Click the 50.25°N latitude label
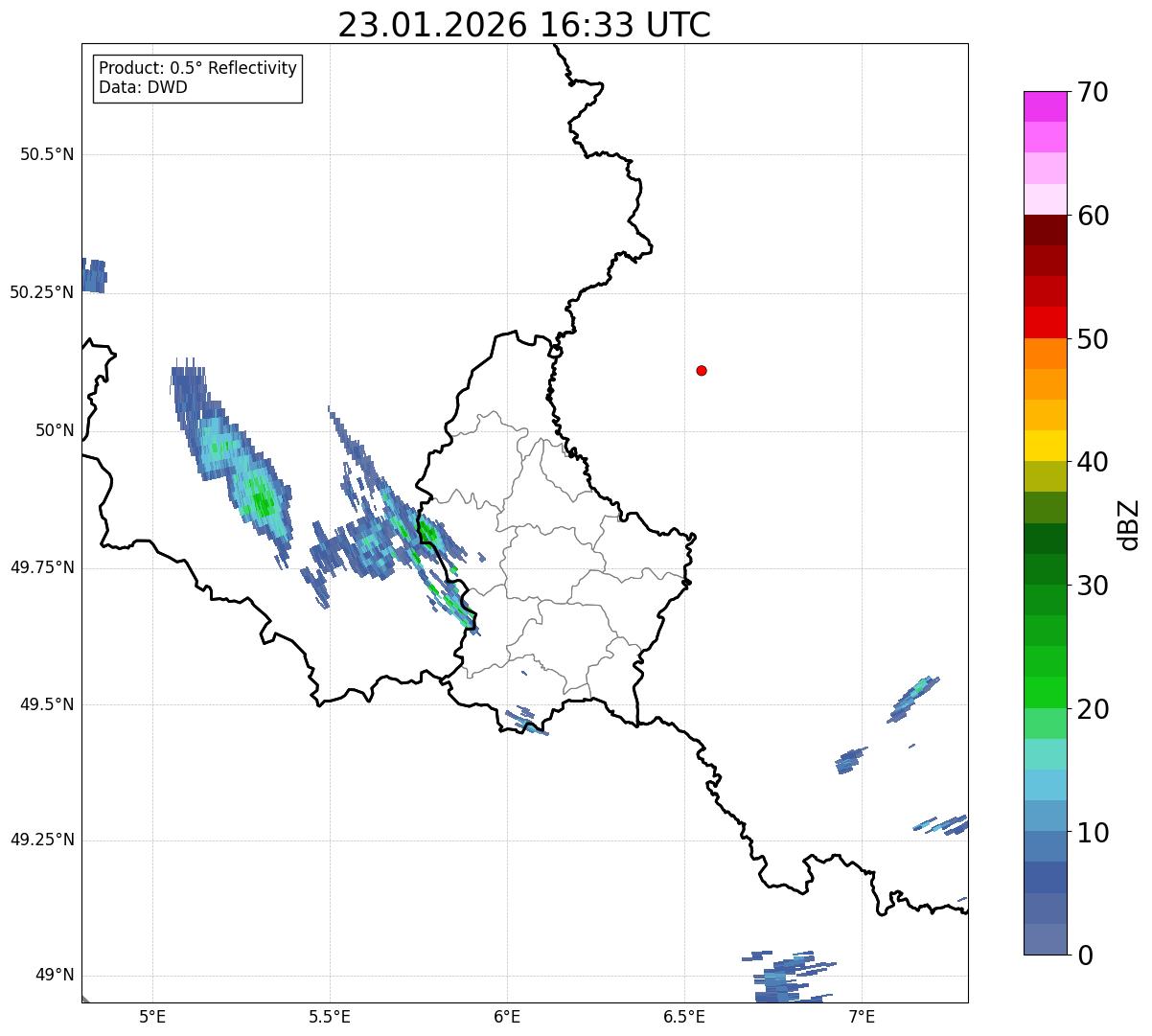This screenshot has width=1152, height=1036. (x=42, y=292)
